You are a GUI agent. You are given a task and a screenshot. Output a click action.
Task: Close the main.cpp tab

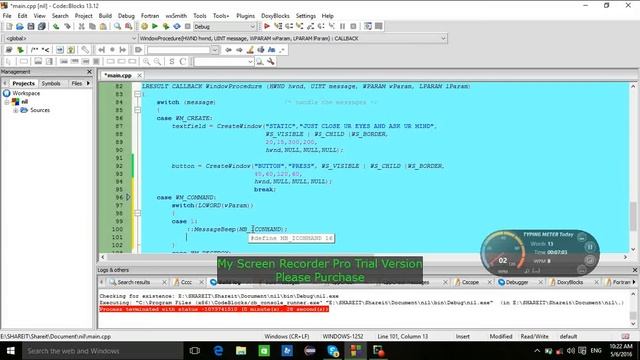[139, 76]
